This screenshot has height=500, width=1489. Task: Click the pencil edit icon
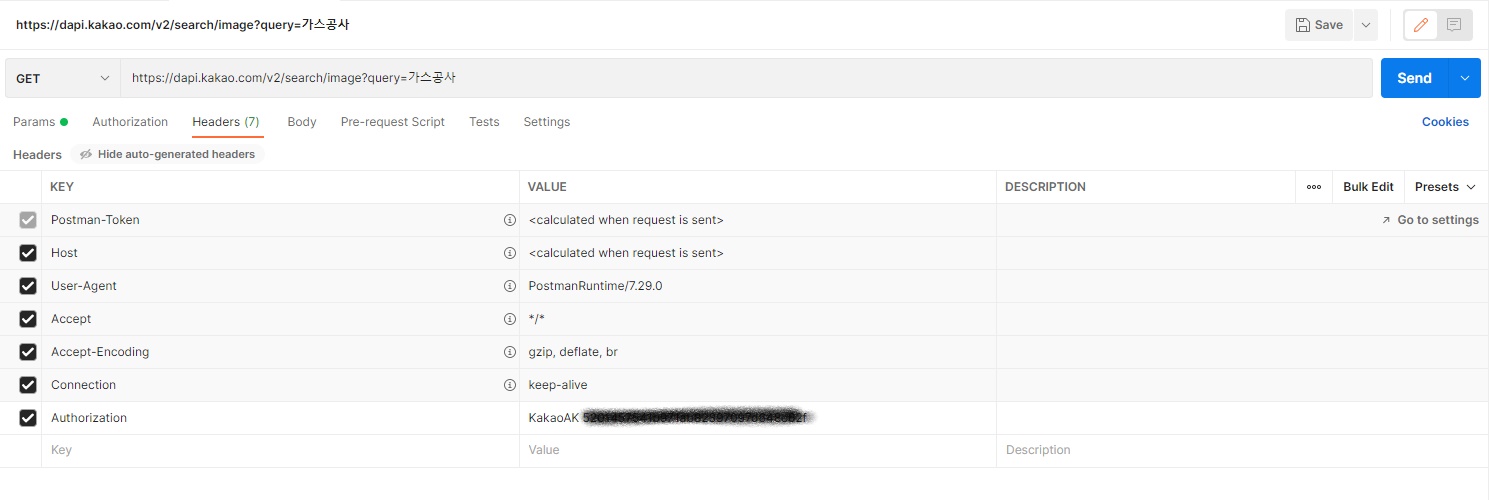(x=1421, y=25)
